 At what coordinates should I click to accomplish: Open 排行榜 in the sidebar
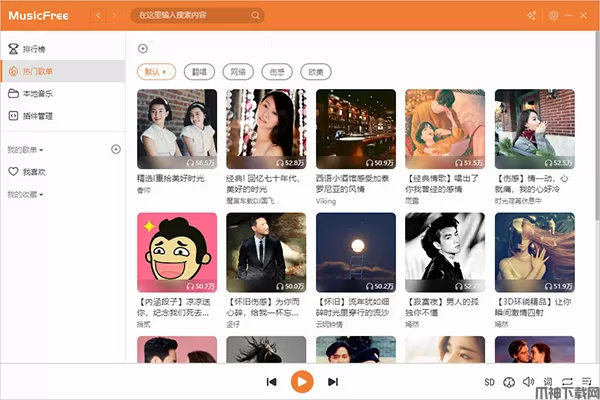tap(35, 49)
